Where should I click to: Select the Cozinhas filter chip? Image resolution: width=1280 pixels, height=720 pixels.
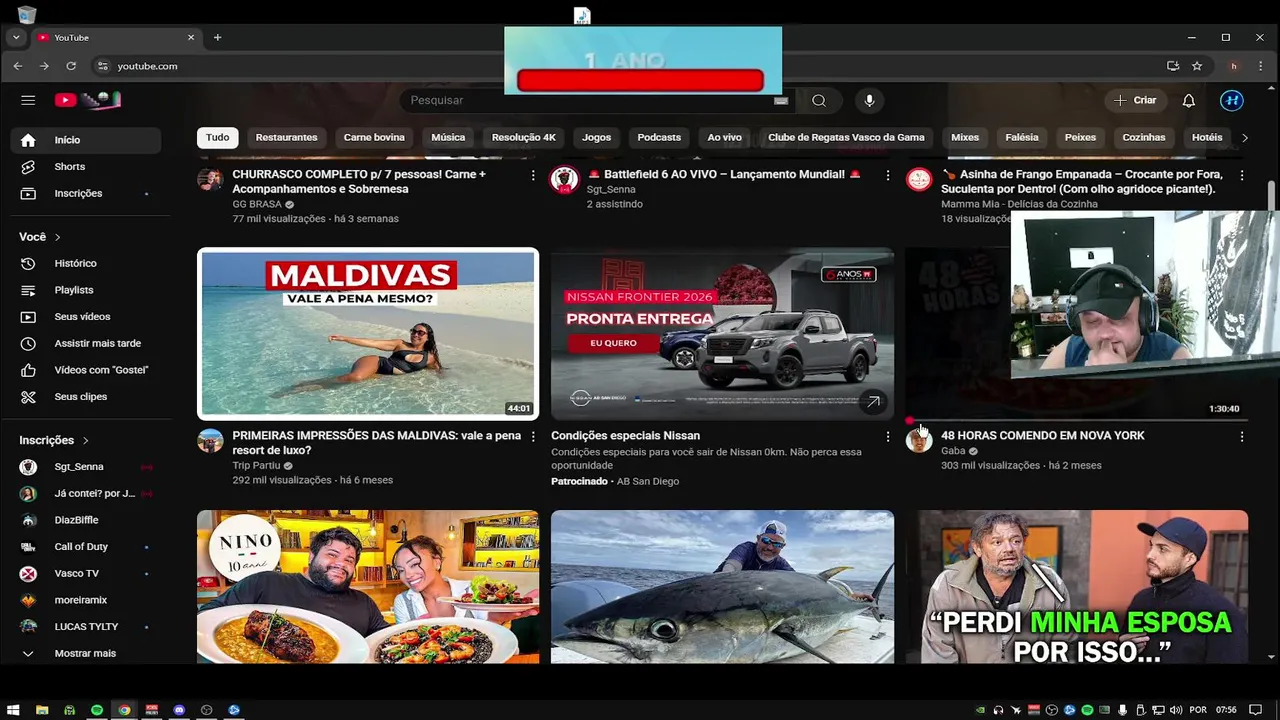[1144, 137]
